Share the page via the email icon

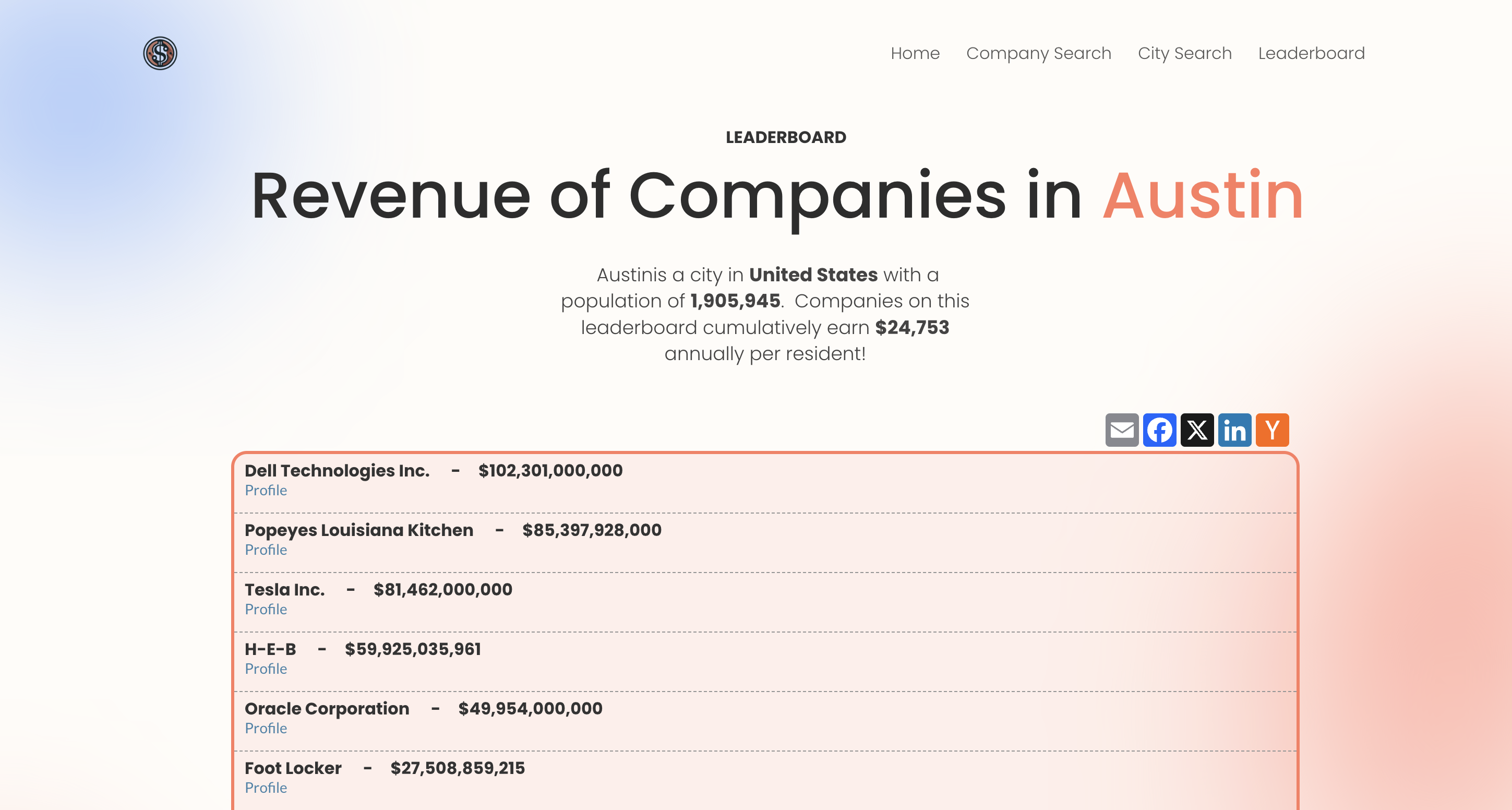1122,430
